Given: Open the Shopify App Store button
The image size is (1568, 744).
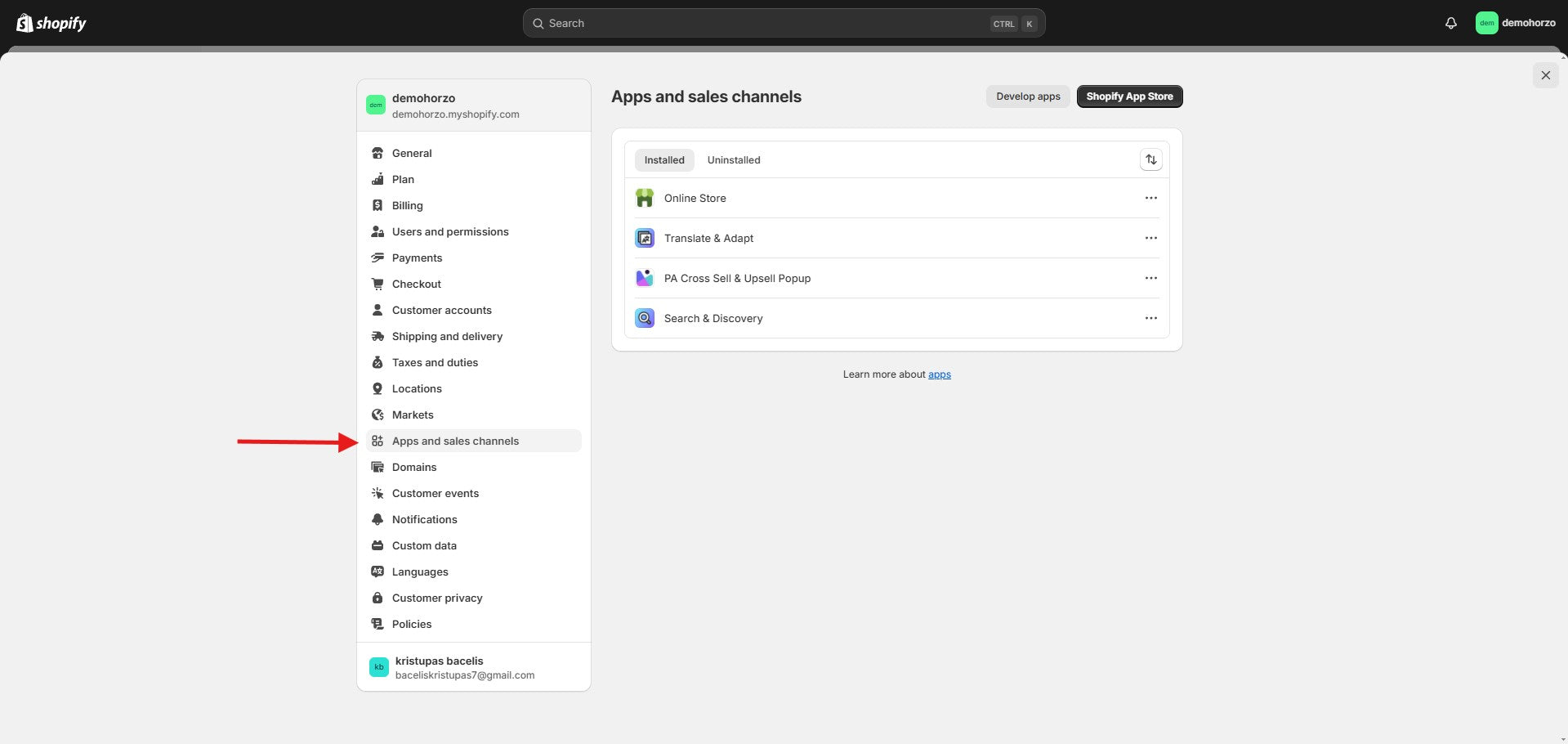Looking at the screenshot, I should coord(1129,96).
